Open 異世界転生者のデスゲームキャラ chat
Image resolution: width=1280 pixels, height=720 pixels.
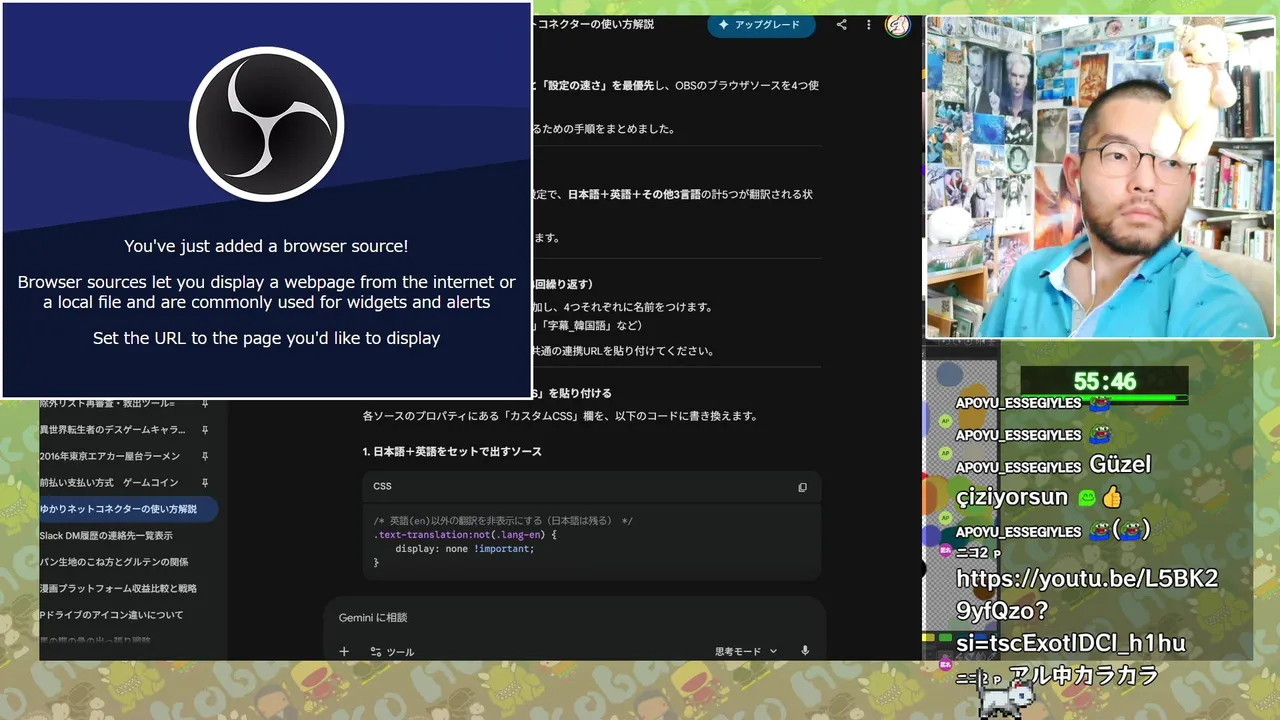tap(112, 430)
